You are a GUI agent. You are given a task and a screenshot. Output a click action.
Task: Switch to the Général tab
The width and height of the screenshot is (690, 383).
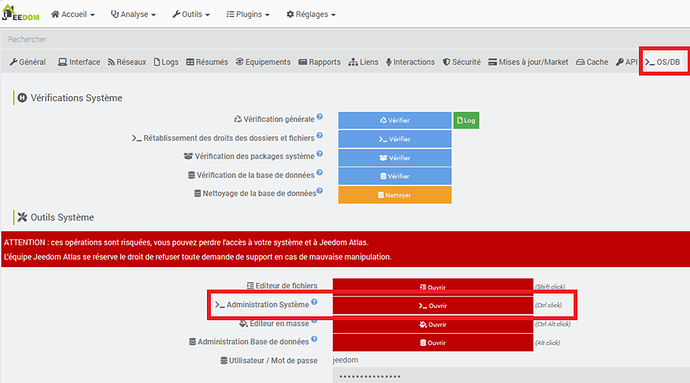28,62
